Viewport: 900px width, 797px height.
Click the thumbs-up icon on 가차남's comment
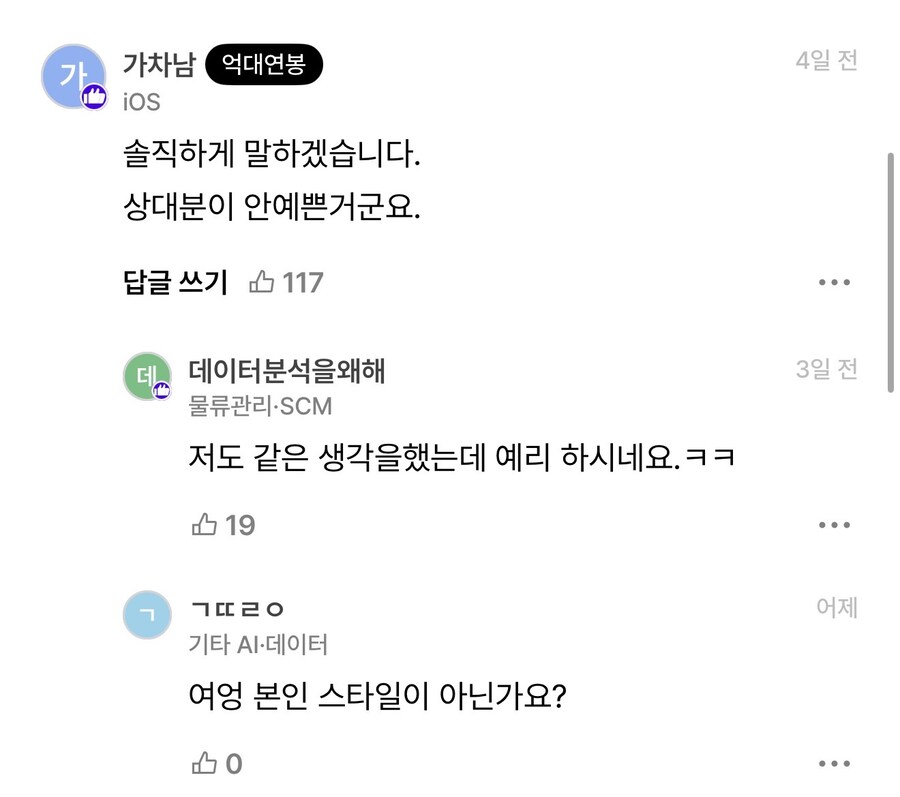(263, 281)
